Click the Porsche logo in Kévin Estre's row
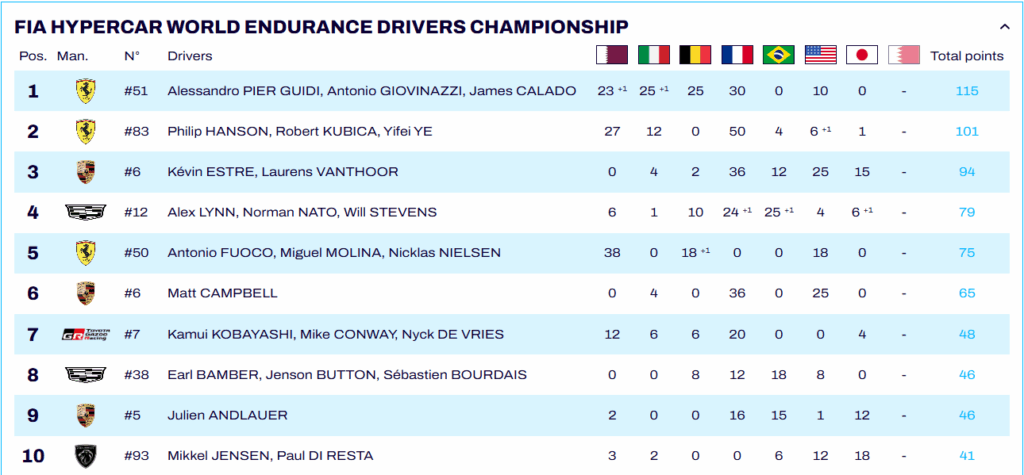This screenshot has width=1024, height=475. tap(85, 172)
